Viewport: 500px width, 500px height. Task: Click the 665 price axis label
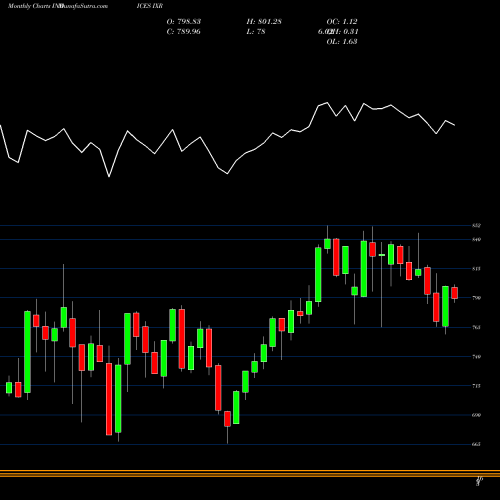tap(476, 444)
